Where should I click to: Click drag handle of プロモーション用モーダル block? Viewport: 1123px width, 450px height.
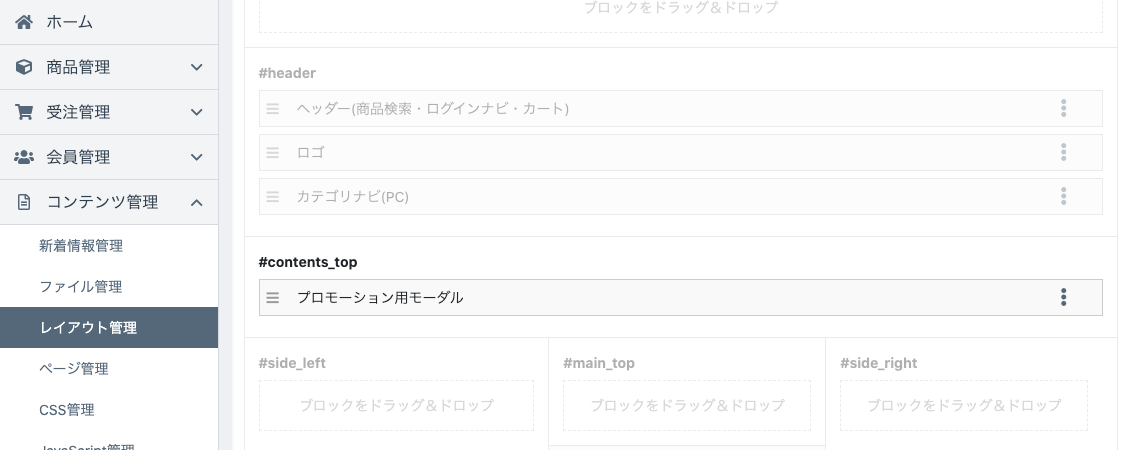pyautogui.click(x=273, y=297)
